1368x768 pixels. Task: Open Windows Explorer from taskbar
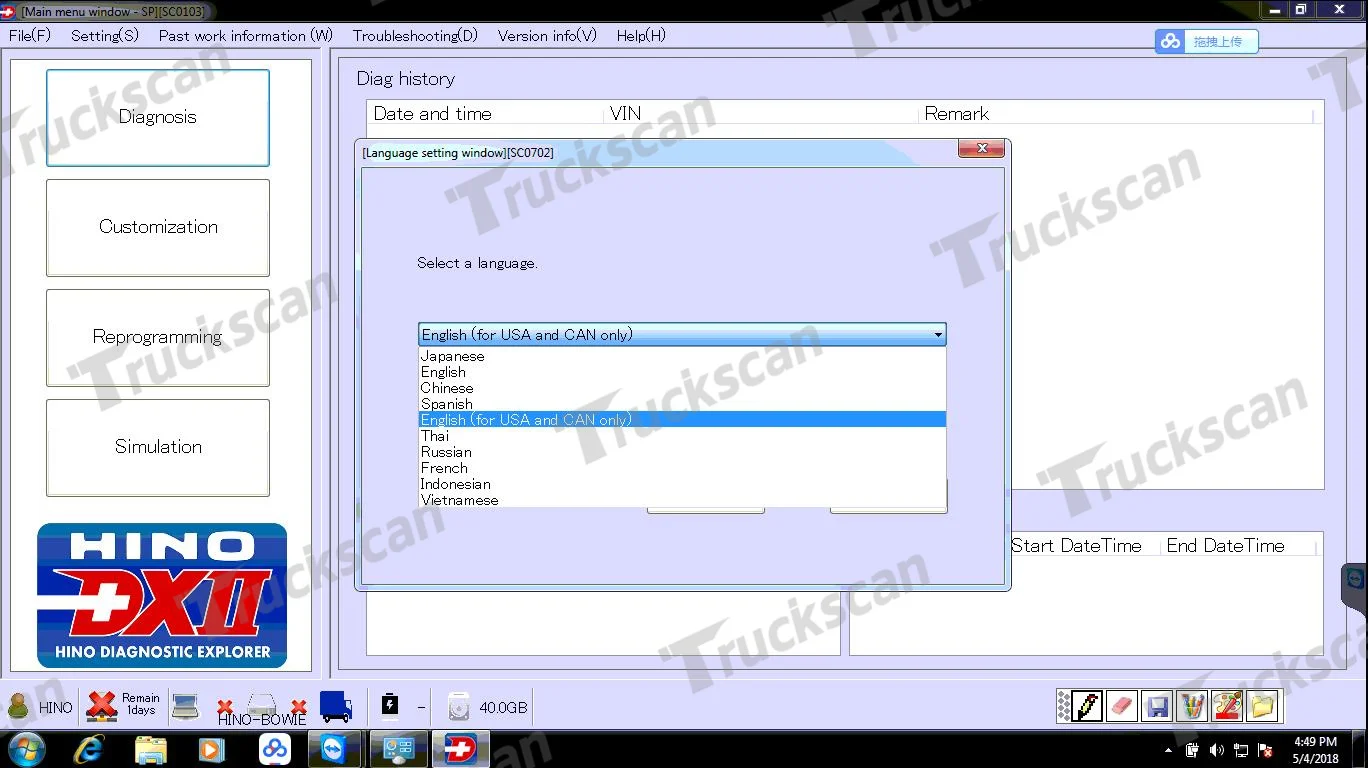pyautogui.click(x=151, y=749)
